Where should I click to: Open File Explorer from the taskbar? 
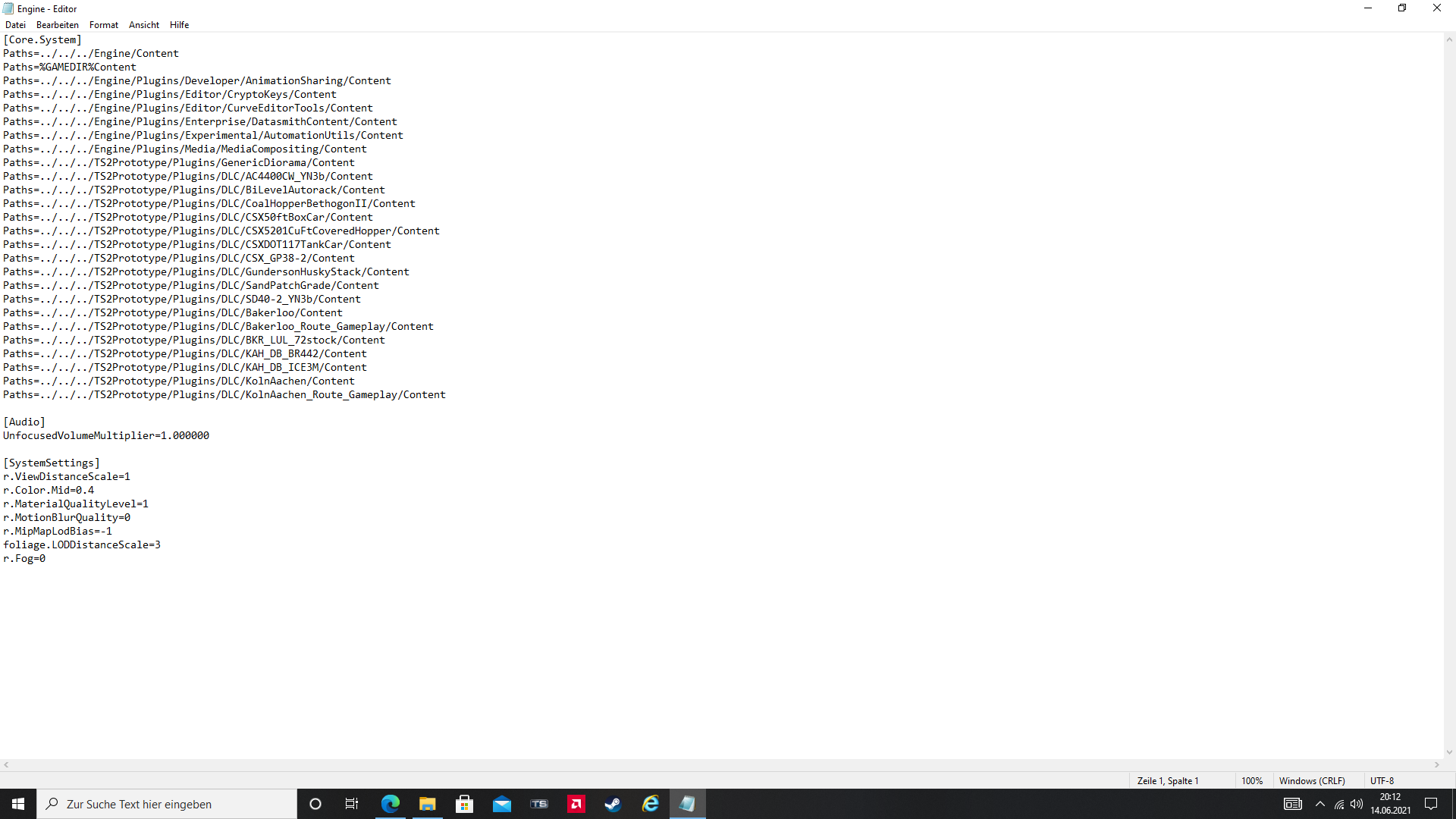428,804
